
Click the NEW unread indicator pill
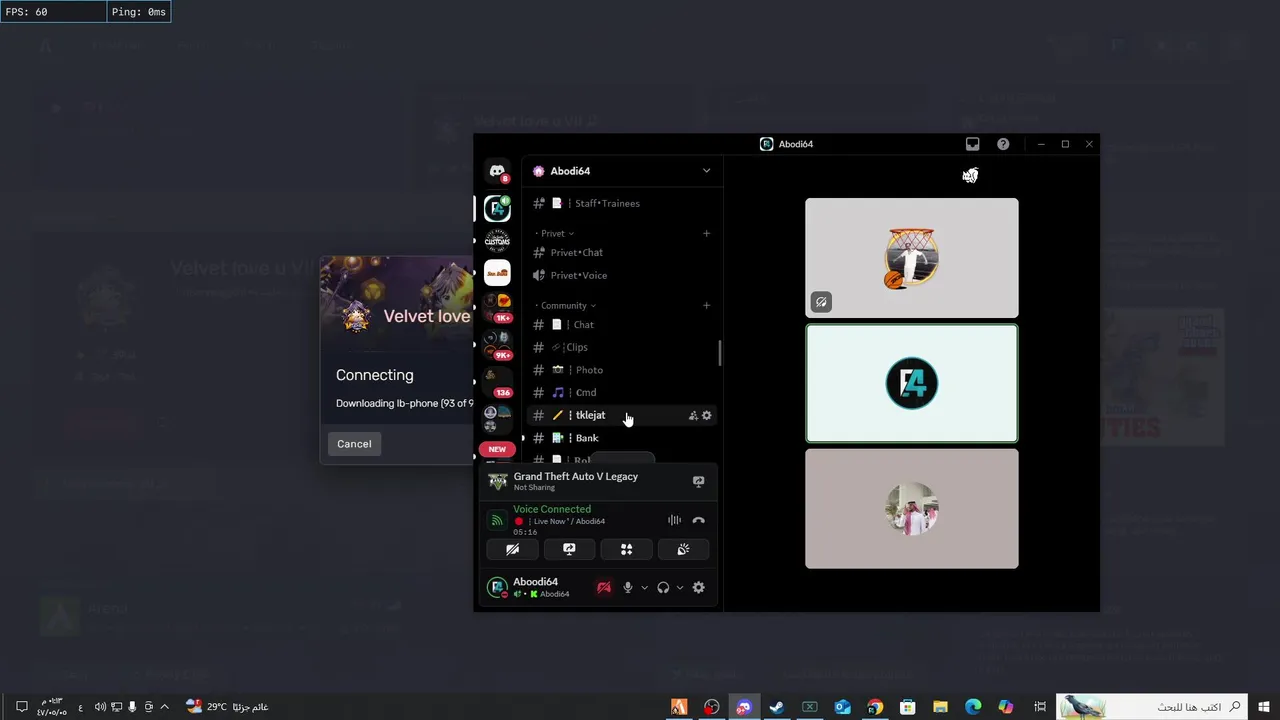(497, 449)
